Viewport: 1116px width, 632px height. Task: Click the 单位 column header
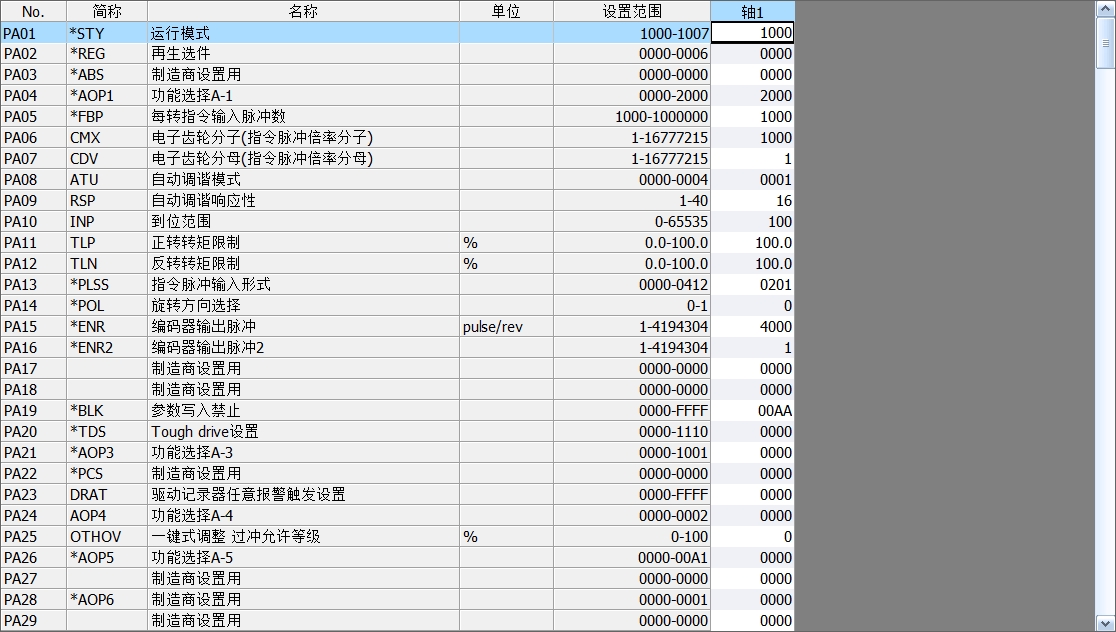point(506,11)
